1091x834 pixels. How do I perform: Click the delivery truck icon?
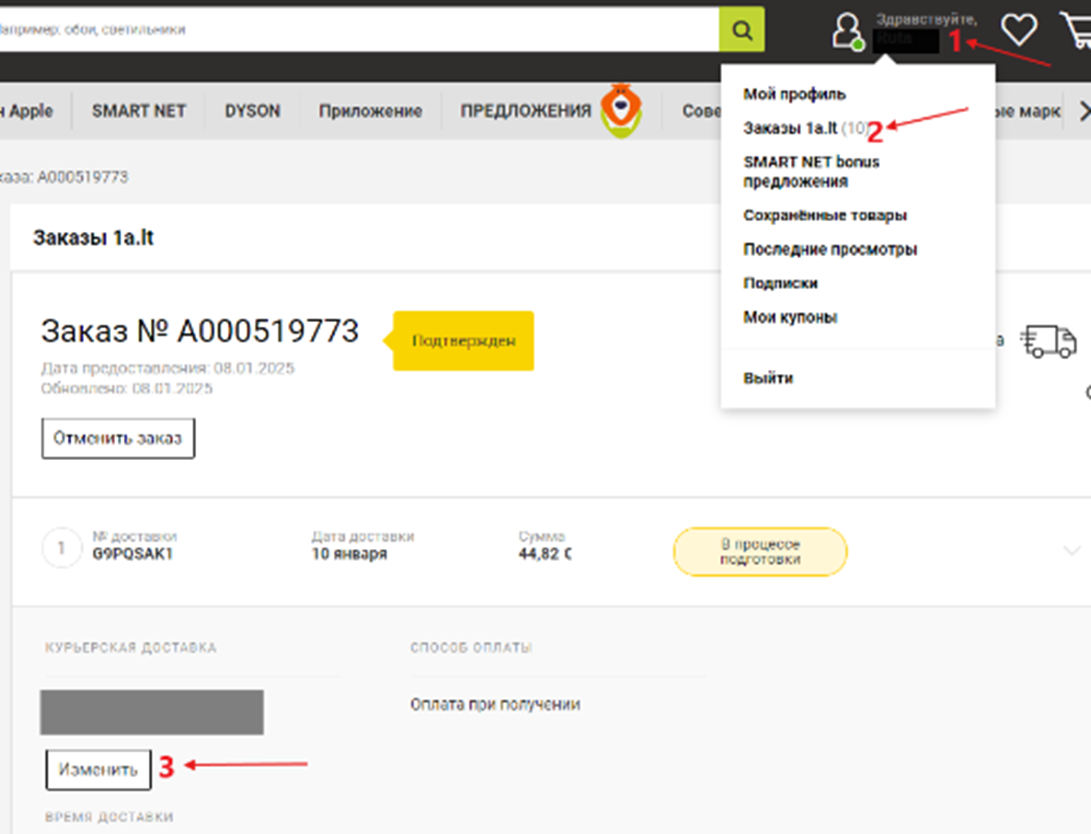point(1049,342)
